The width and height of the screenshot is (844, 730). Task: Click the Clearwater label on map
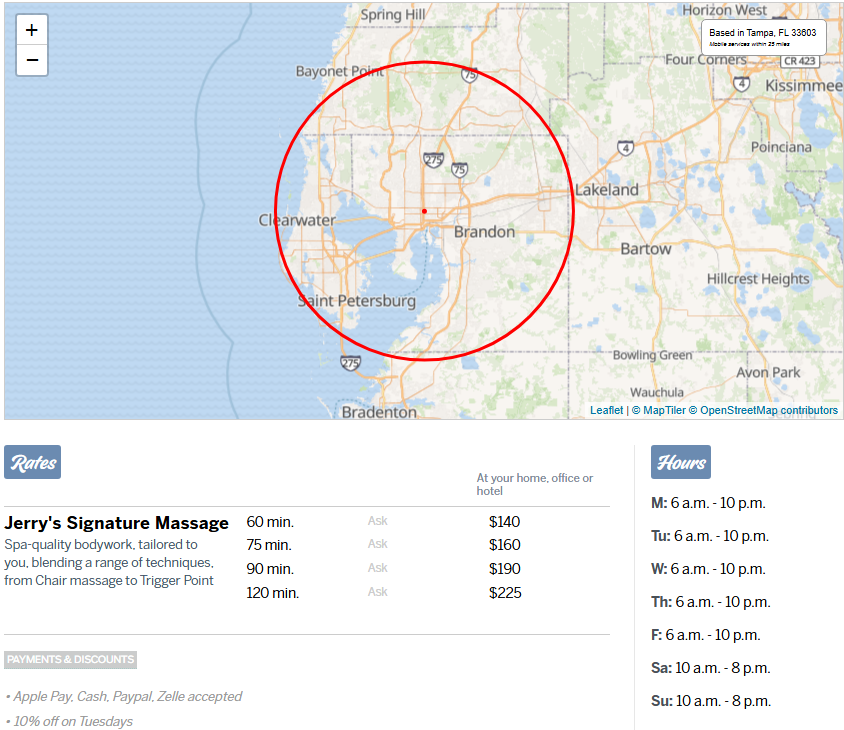296,220
